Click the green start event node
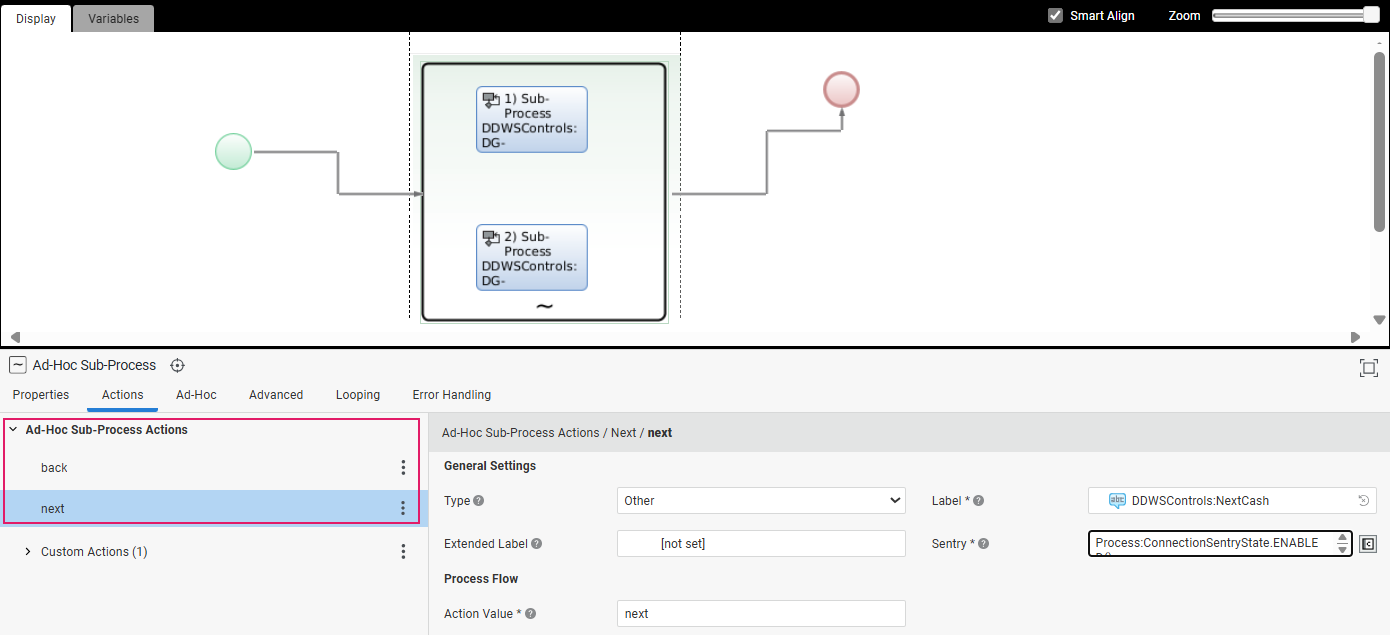This screenshot has height=635, width=1390. point(233,152)
